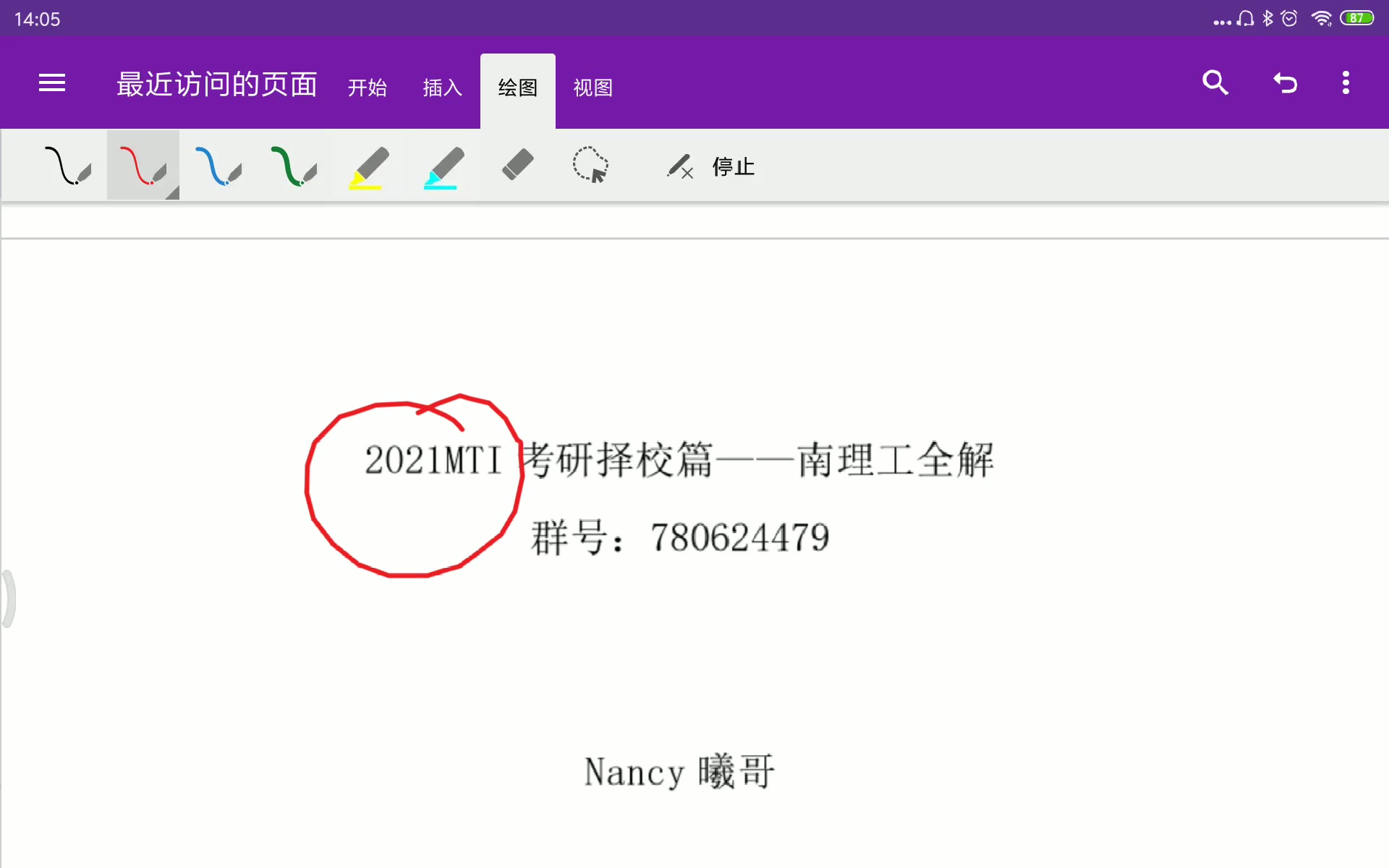Expand red pen options corner arrow
This screenshot has width=1389, height=868.
172,192
